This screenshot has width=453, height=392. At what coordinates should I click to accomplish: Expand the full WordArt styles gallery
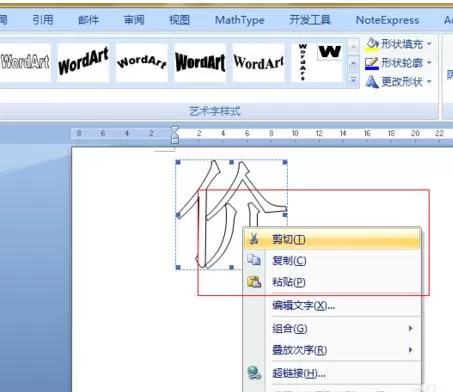(353, 80)
